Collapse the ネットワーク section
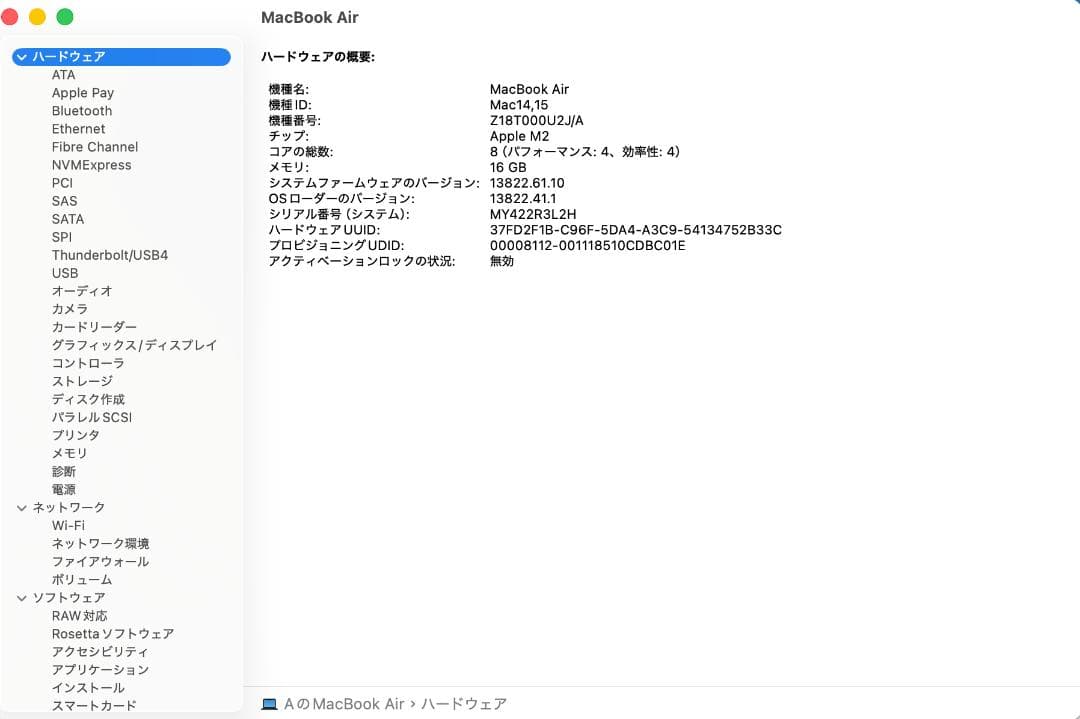Viewport: 1080px width, 719px height. (x=21, y=507)
